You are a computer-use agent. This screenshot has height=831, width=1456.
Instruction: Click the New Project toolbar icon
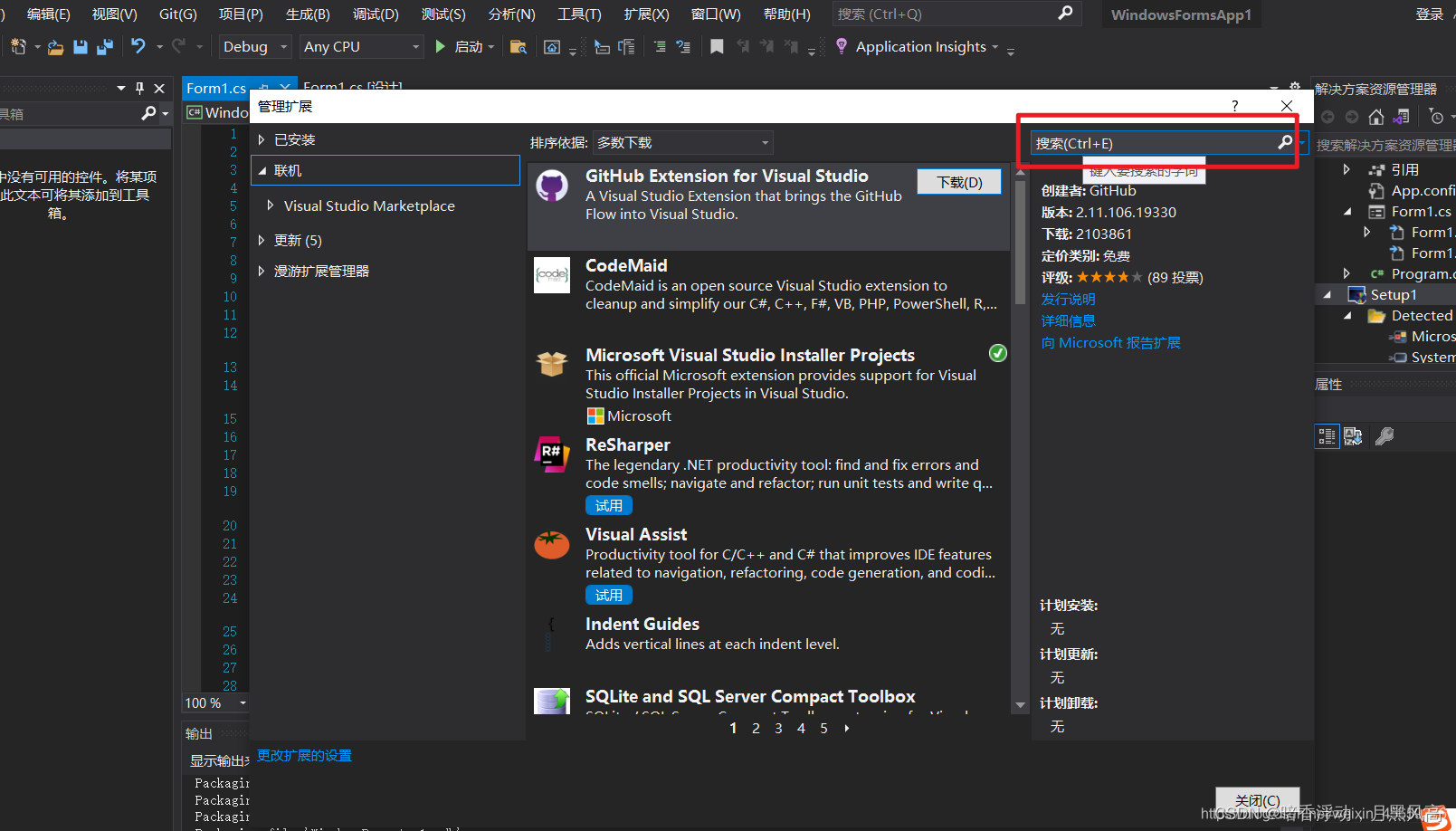tap(18, 46)
